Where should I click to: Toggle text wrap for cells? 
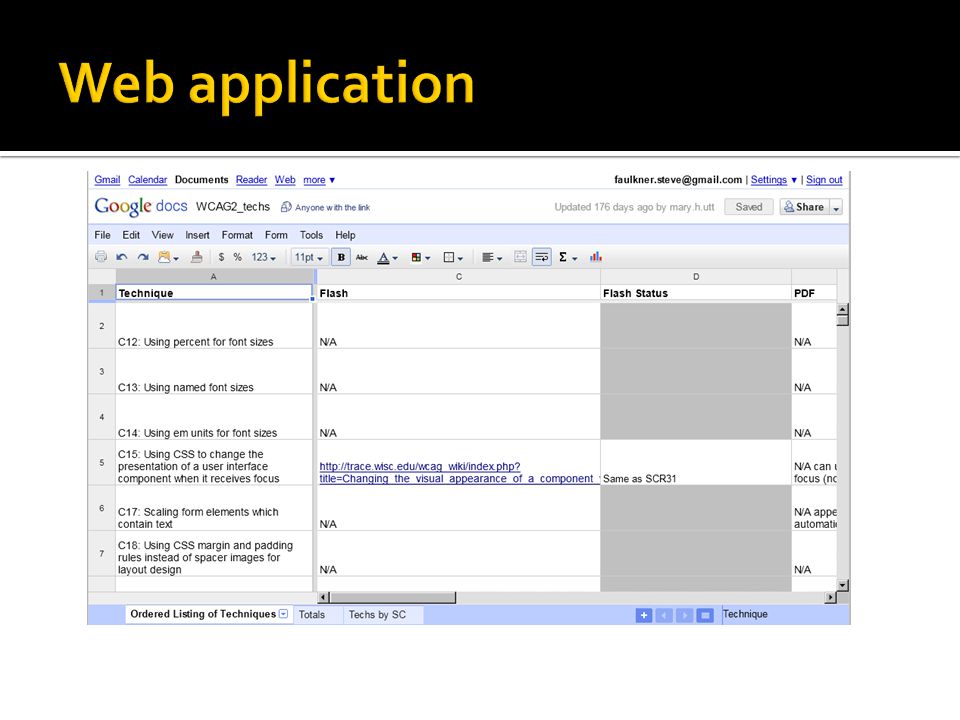click(x=542, y=257)
